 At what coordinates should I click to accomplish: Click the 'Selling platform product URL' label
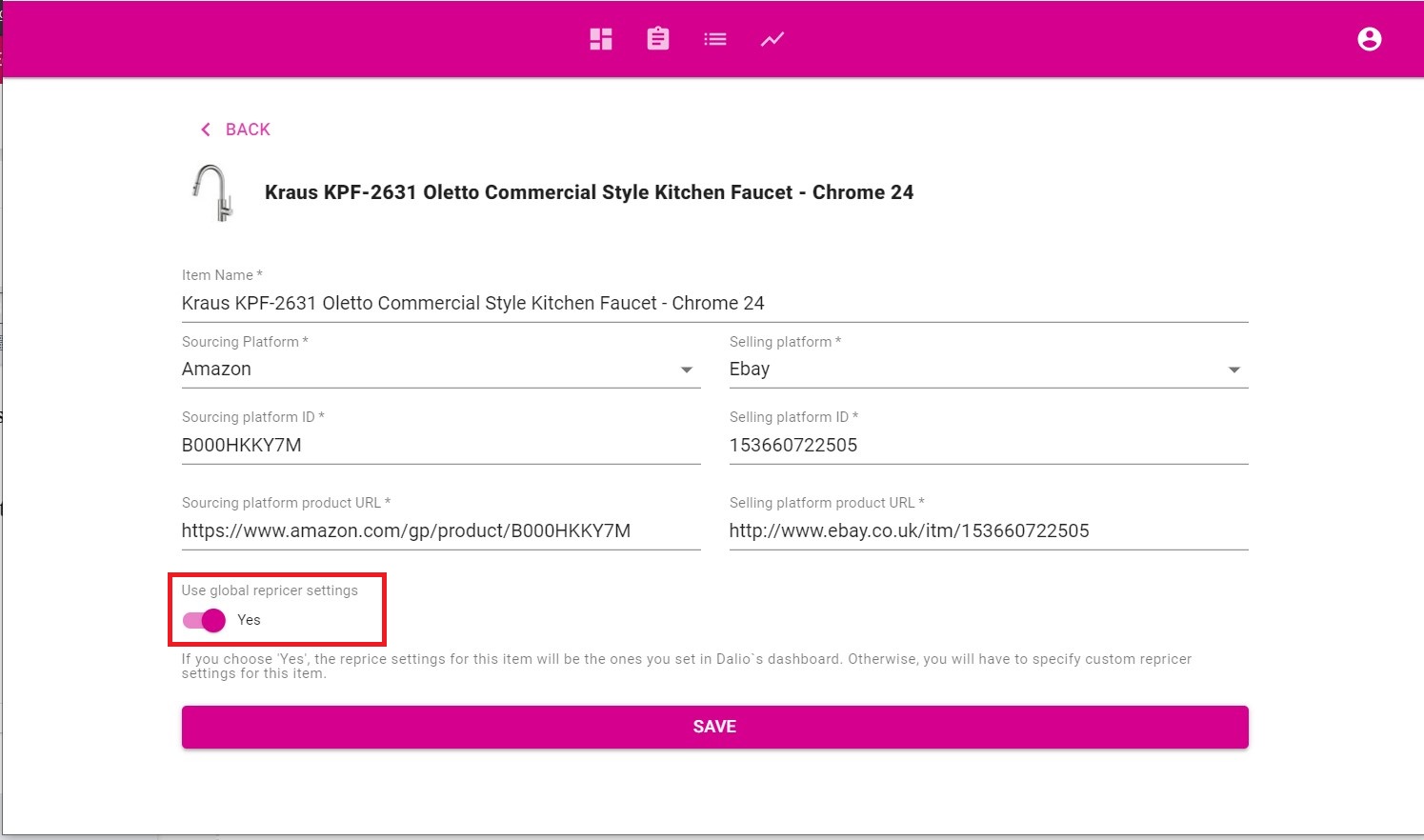point(827,503)
